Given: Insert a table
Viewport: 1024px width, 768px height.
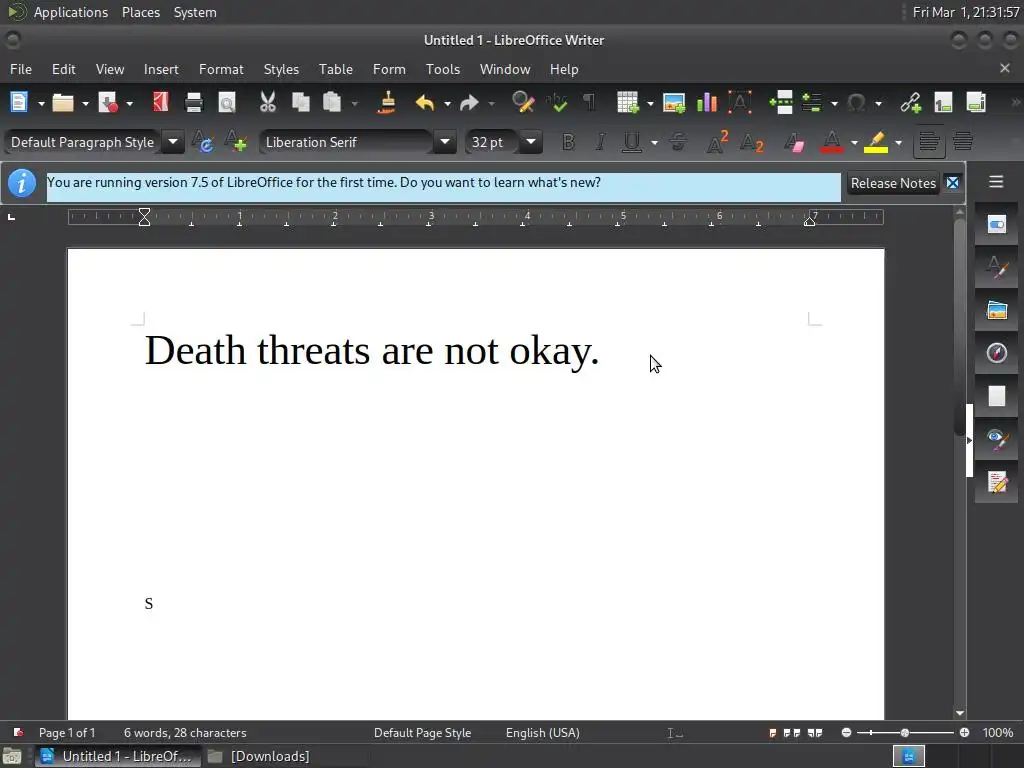Looking at the screenshot, I should tap(627, 103).
